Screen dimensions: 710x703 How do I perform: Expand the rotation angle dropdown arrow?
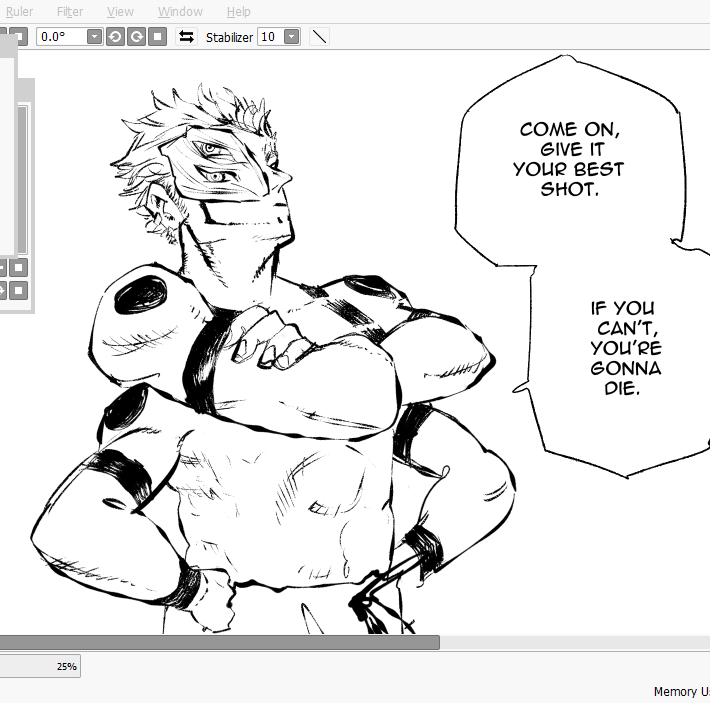point(94,37)
